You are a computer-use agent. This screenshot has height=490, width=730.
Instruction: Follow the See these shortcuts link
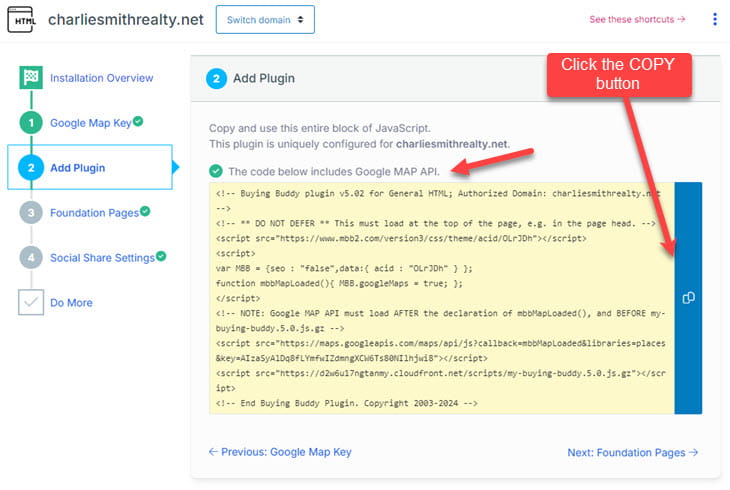point(637,20)
